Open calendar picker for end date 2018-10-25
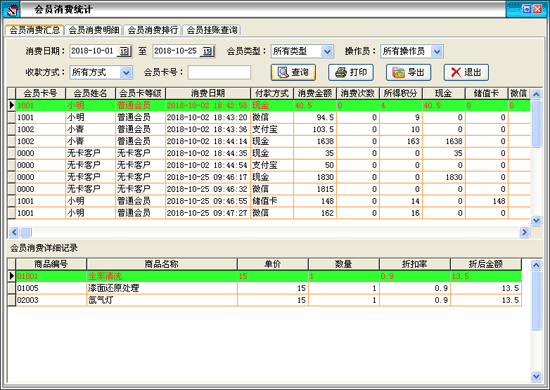Image resolution: width=550 pixels, height=390 pixels. pos(208,51)
